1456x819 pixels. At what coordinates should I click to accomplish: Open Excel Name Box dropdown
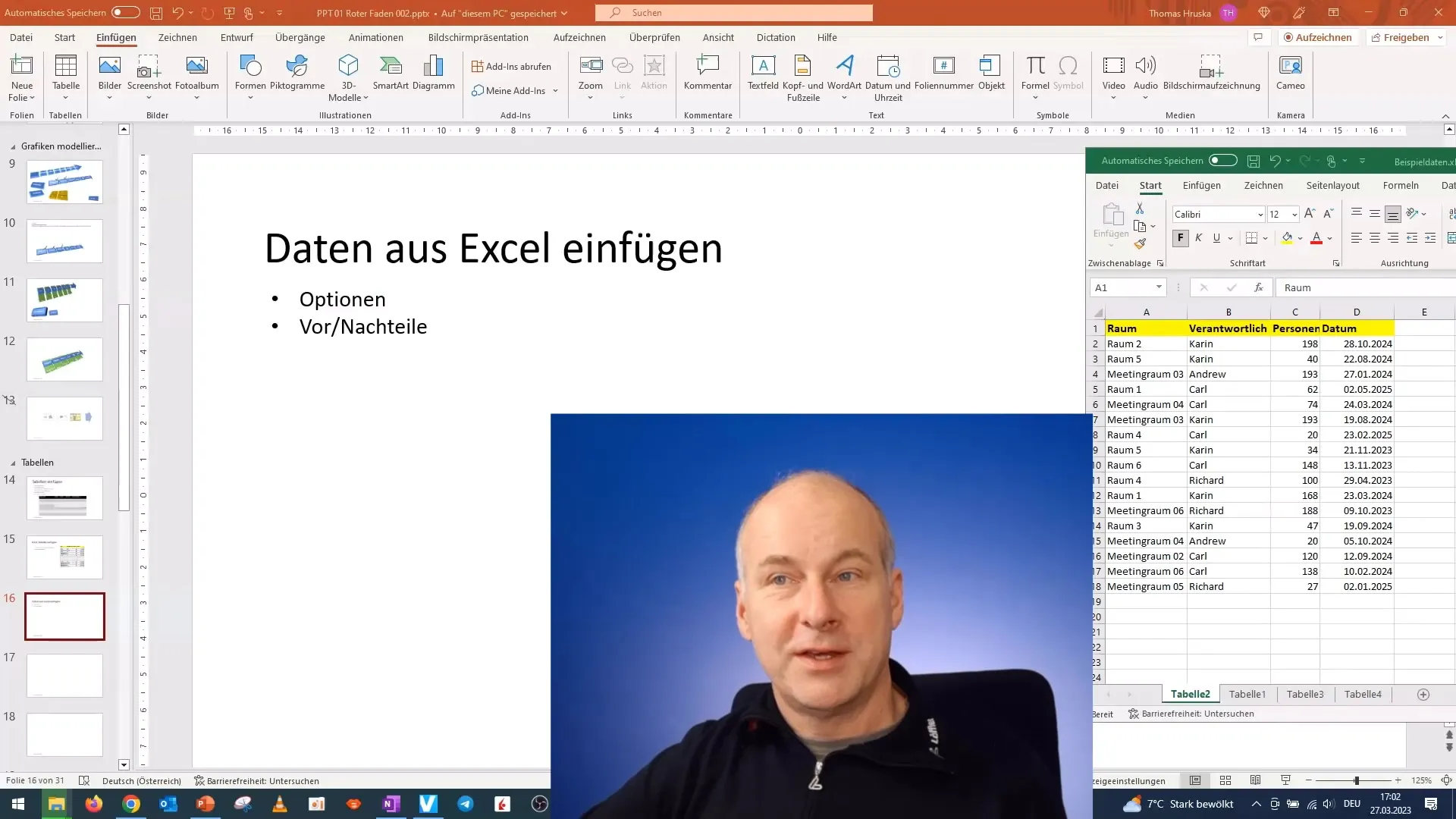click(x=1159, y=287)
